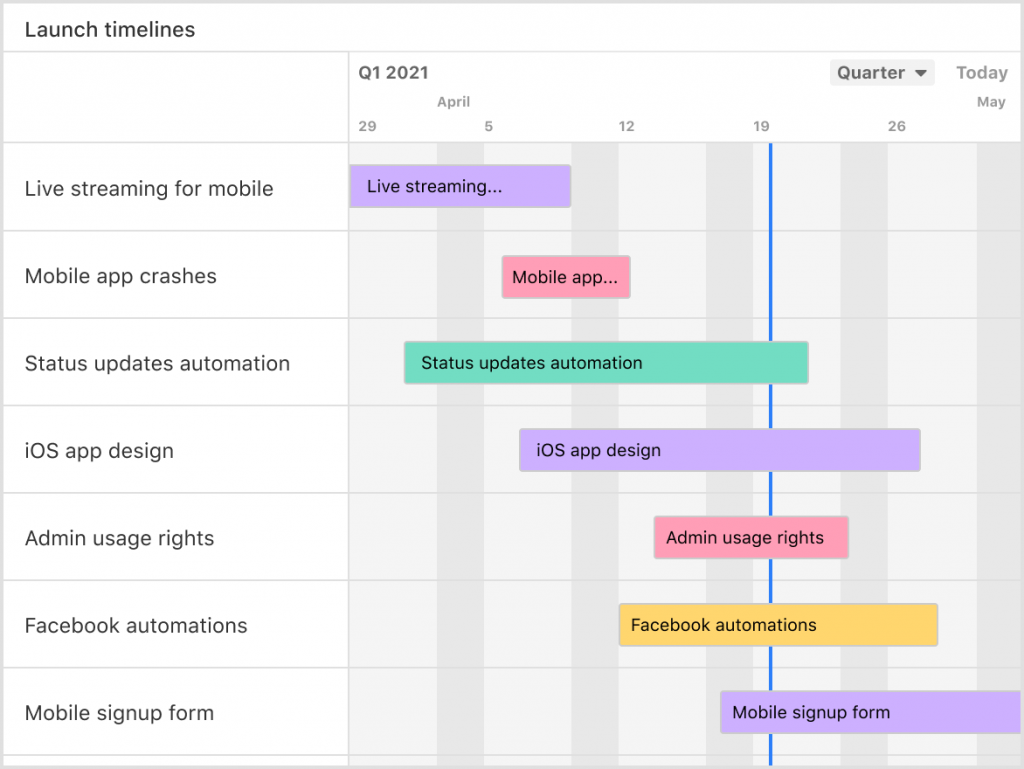Select the Live streaming timeline bar
The height and width of the screenshot is (769, 1024).
coord(460,187)
